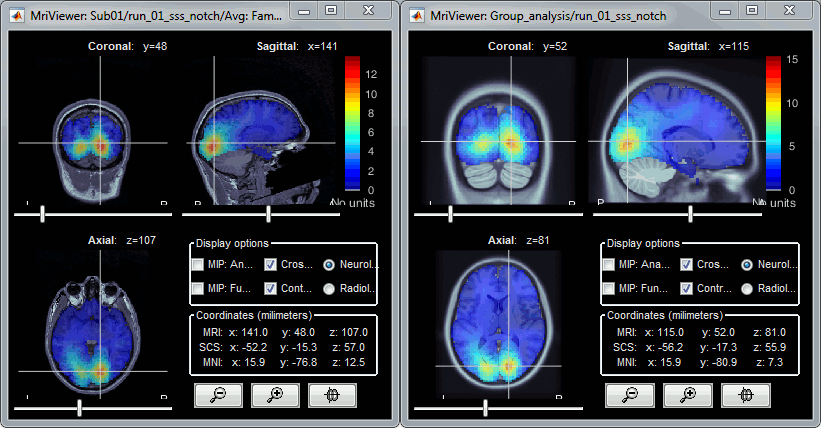Image resolution: width=821 pixels, height=428 pixels.
Task: Zoom out in the Sub01 MRI viewer
Action: pos(218,395)
